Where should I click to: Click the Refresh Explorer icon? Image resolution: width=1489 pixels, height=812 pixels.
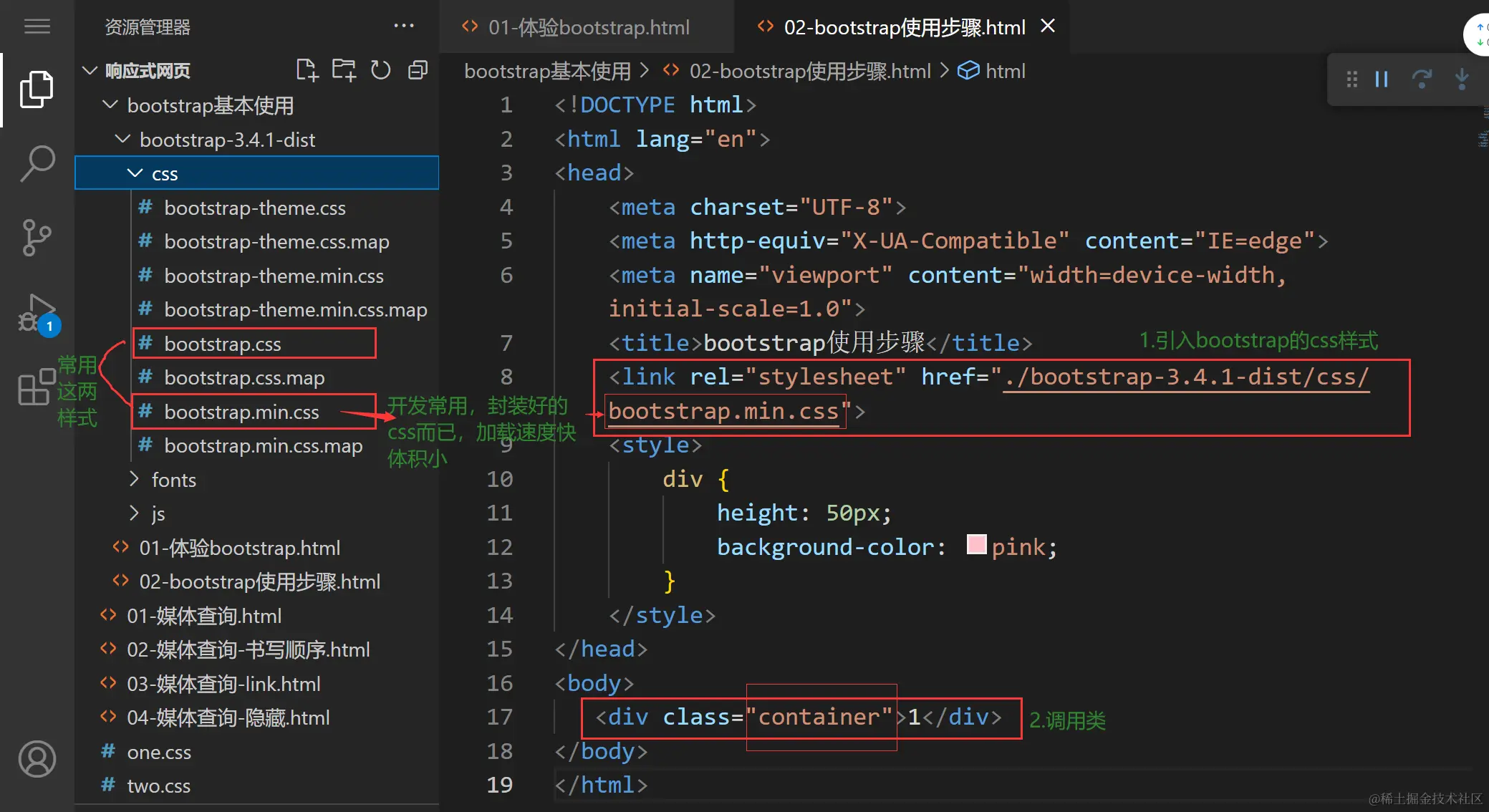pyautogui.click(x=381, y=70)
